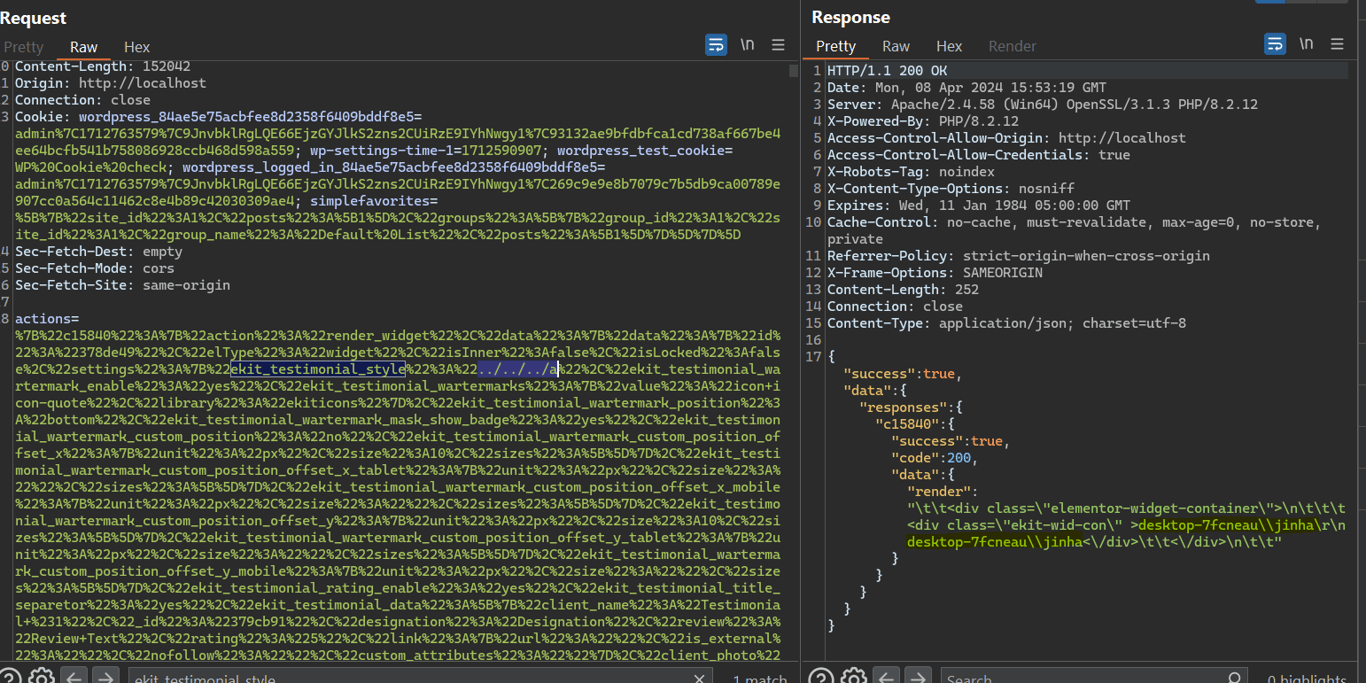This screenshot has width=1366, height=683.
Task: Open Response search settings gear icon
Action: (853, 677)
